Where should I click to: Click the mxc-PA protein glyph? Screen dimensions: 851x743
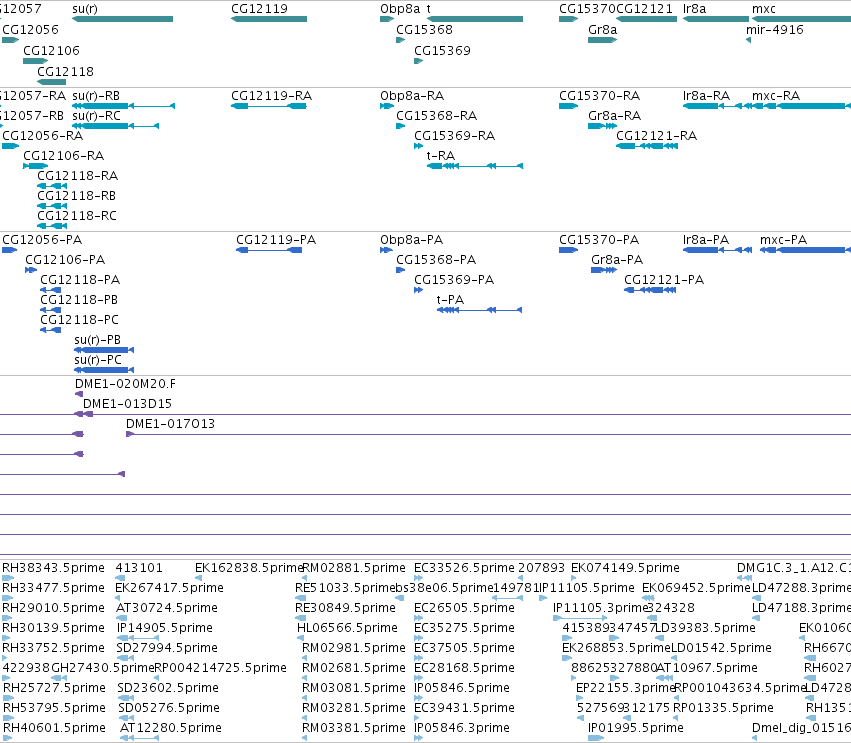pyautogui.click(x=805, y=250)
